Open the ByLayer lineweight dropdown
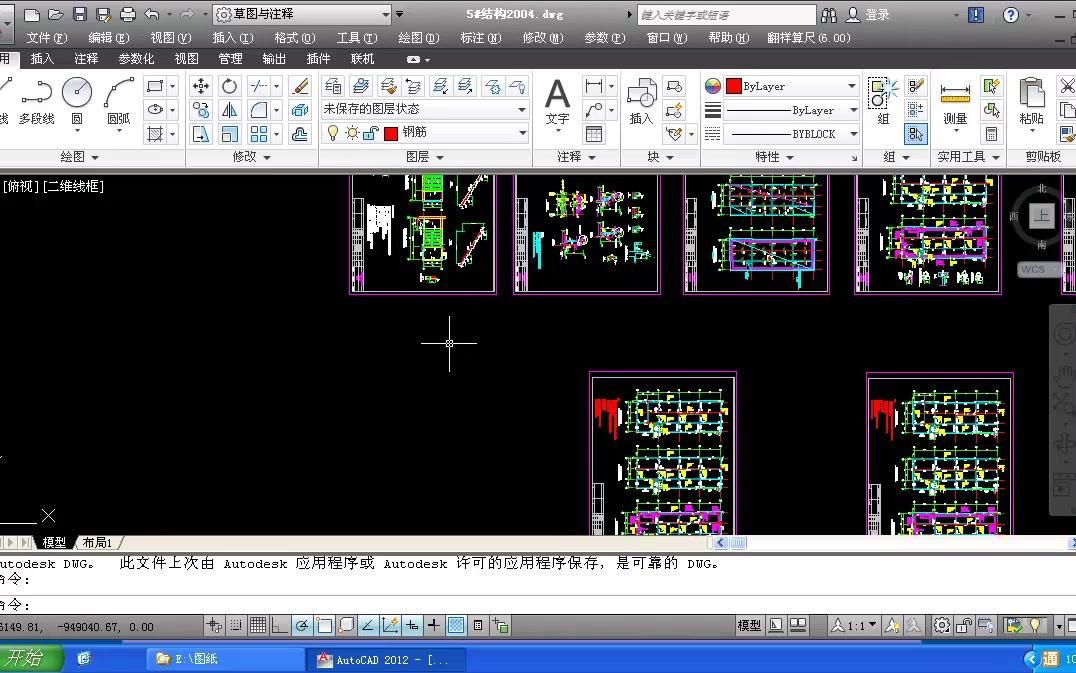The width and height of the screenshot is (1076, 673). tap(791, 110)
